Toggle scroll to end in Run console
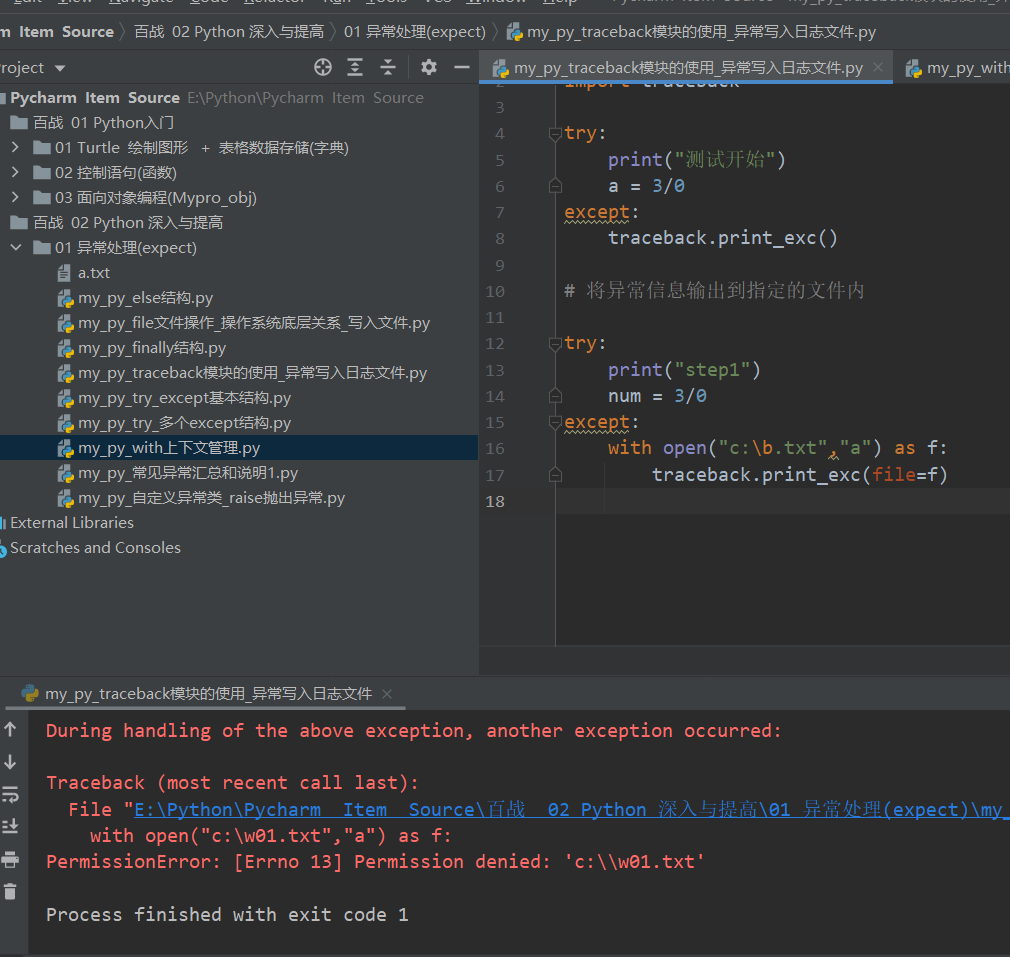Screen dimensions: 1010x957 pyautogui.click(x=10, y=826)
